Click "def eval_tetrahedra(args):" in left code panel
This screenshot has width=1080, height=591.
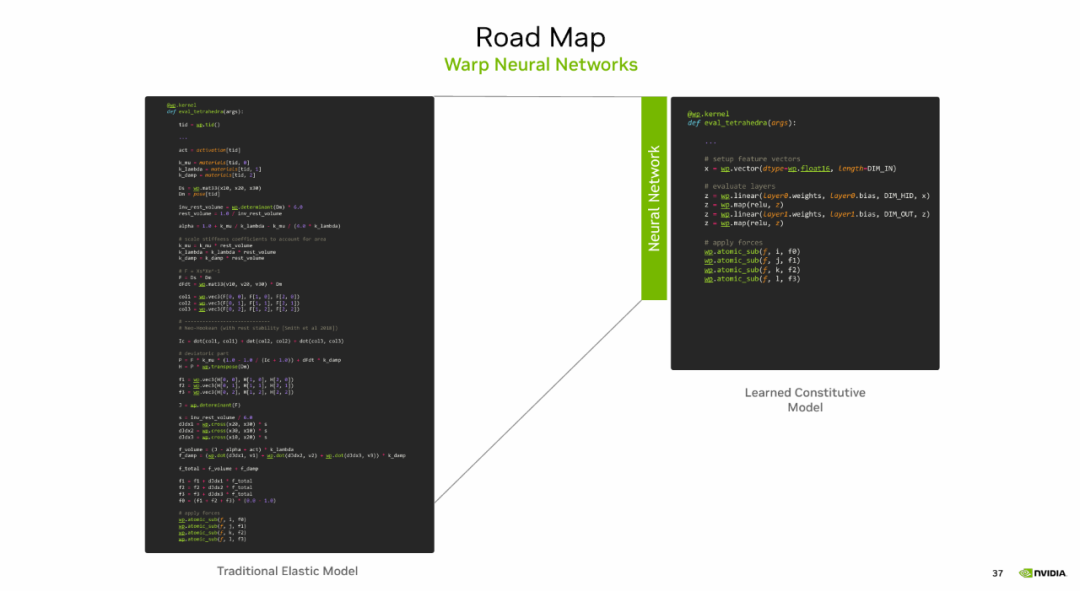[205, 112]
